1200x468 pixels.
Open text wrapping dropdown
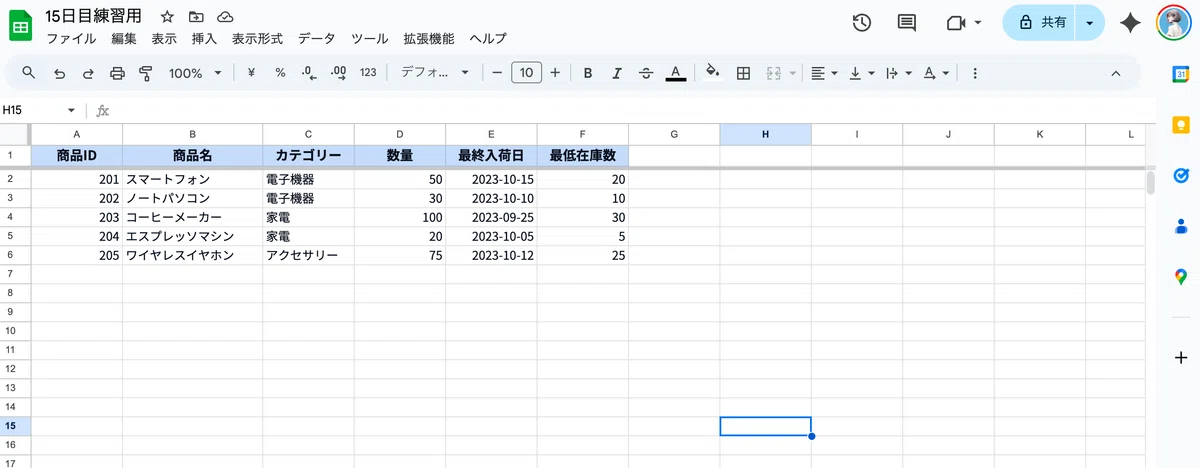[x=898, y=73]
